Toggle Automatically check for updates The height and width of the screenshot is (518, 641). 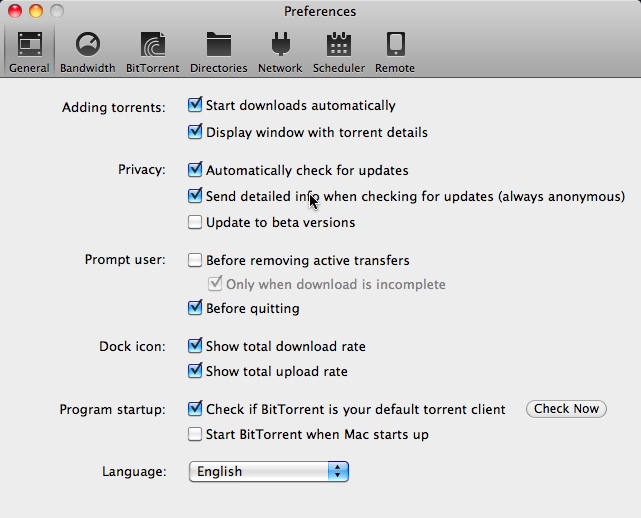tap(195, 170)
